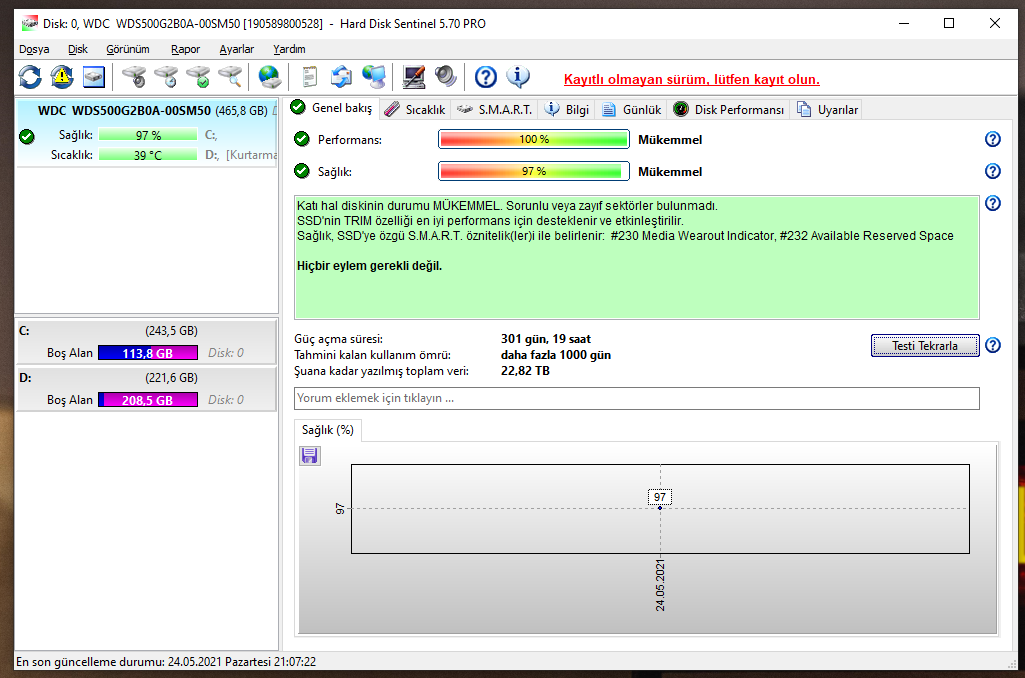Screen dimensions: 1025x678
Task: Click the left panel temperature 39 °C bar
Action: click(148, 156)
